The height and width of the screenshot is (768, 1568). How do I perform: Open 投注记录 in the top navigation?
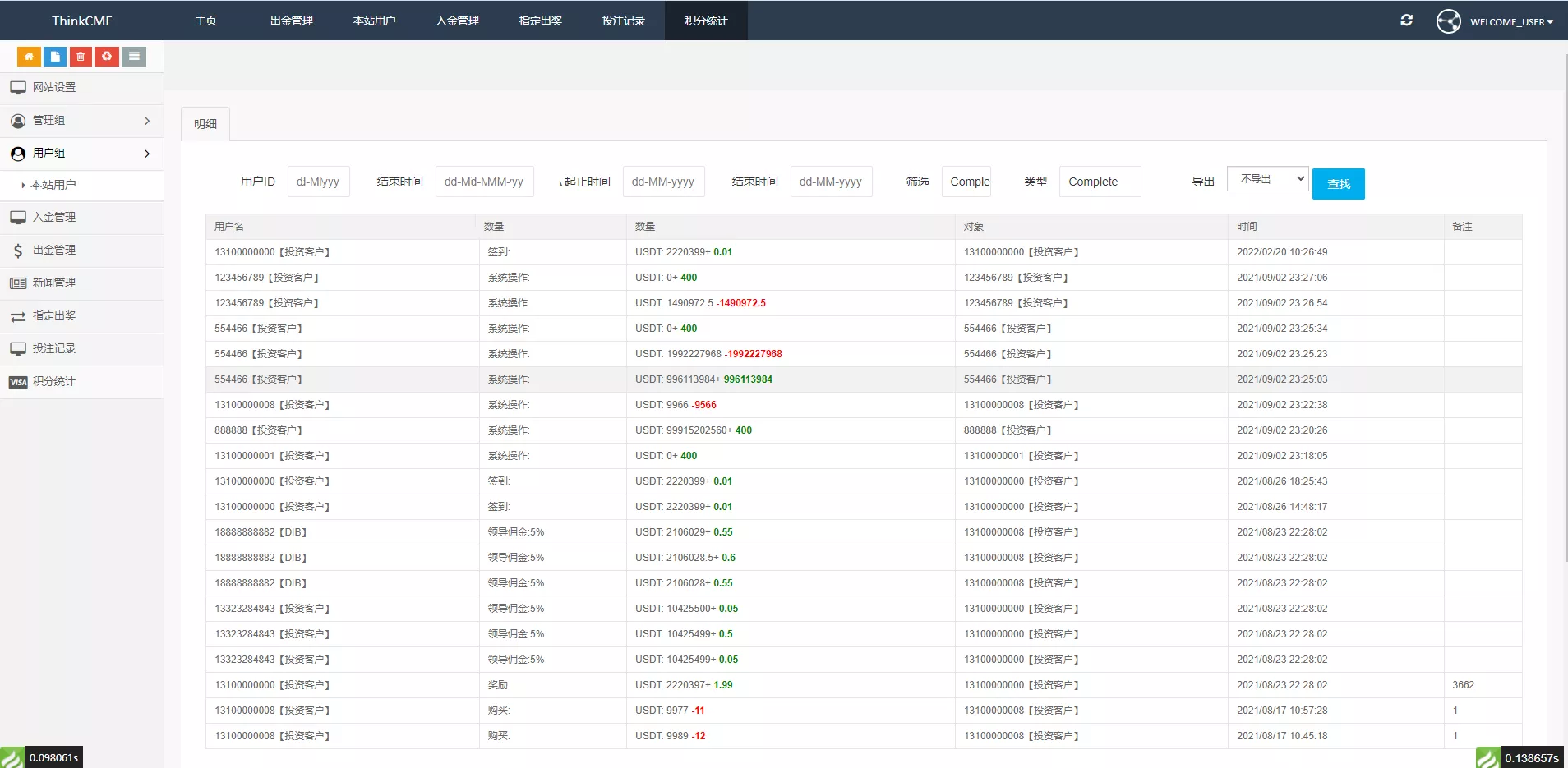(x=623, y=21)
